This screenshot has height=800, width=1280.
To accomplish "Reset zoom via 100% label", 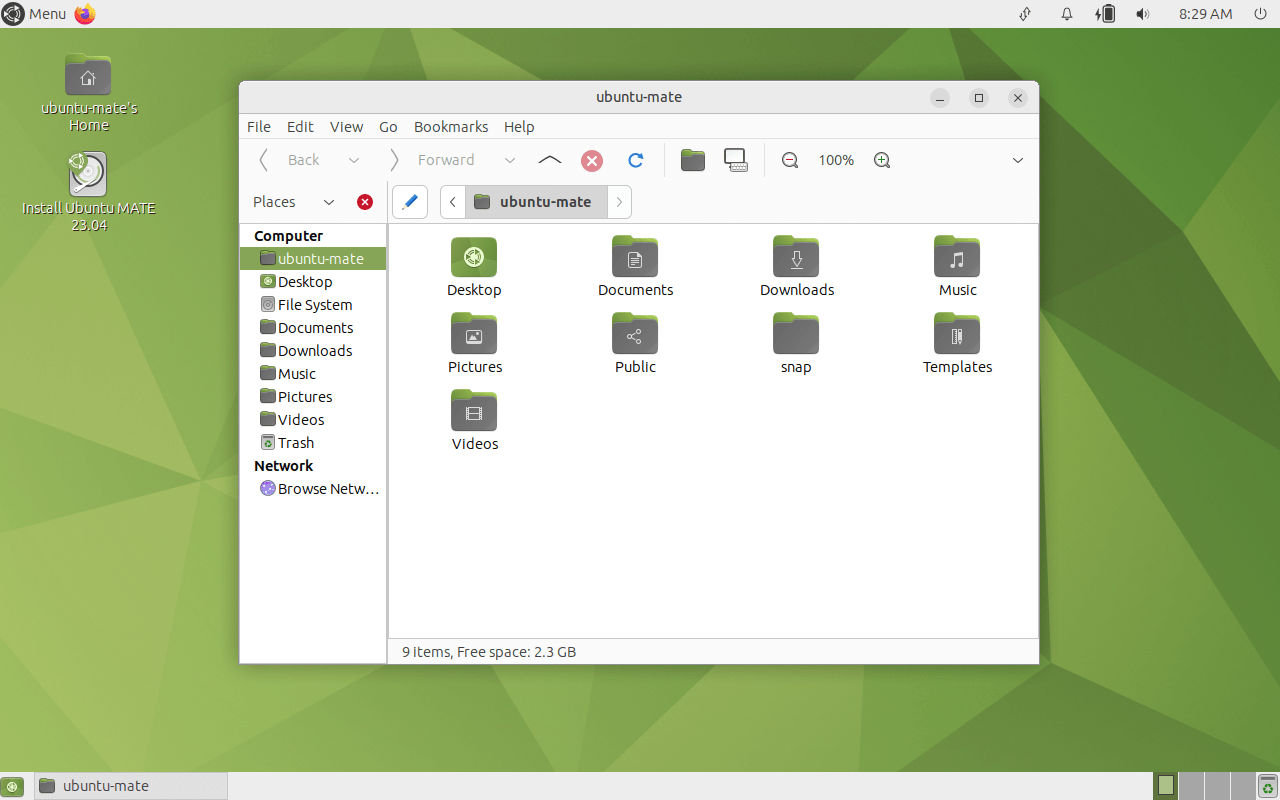I will coord(836,160).
